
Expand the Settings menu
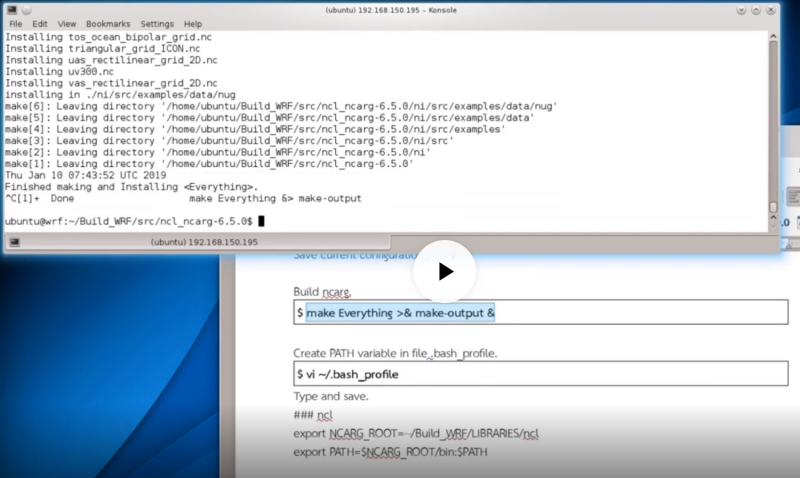156,23
